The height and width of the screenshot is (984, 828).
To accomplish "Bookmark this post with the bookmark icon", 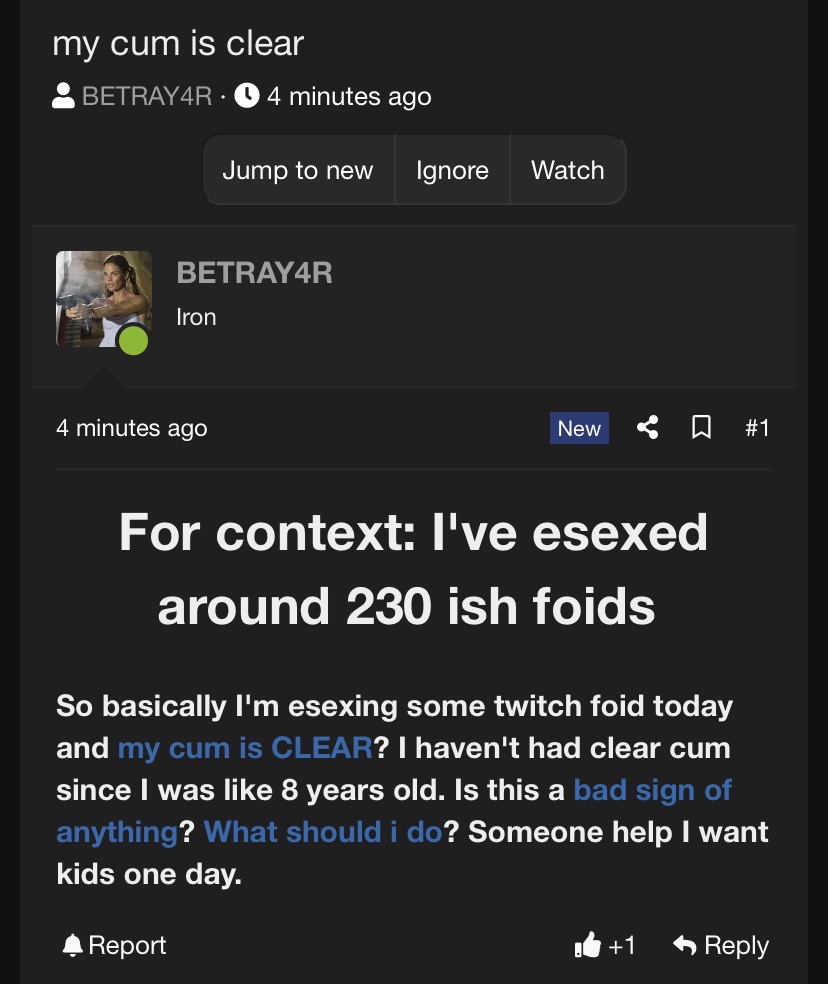I will [702, 428].
